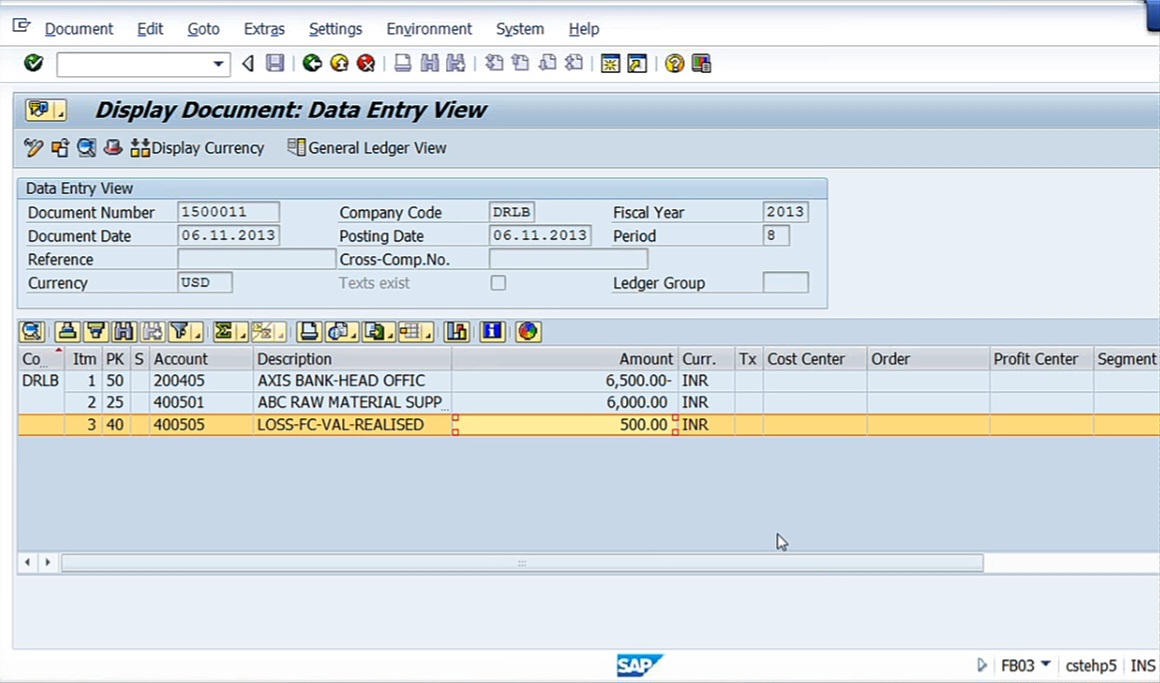Click the ALV Details magnifier icon
Screen dimensions: 1160x683
click(x=32, y=332)
